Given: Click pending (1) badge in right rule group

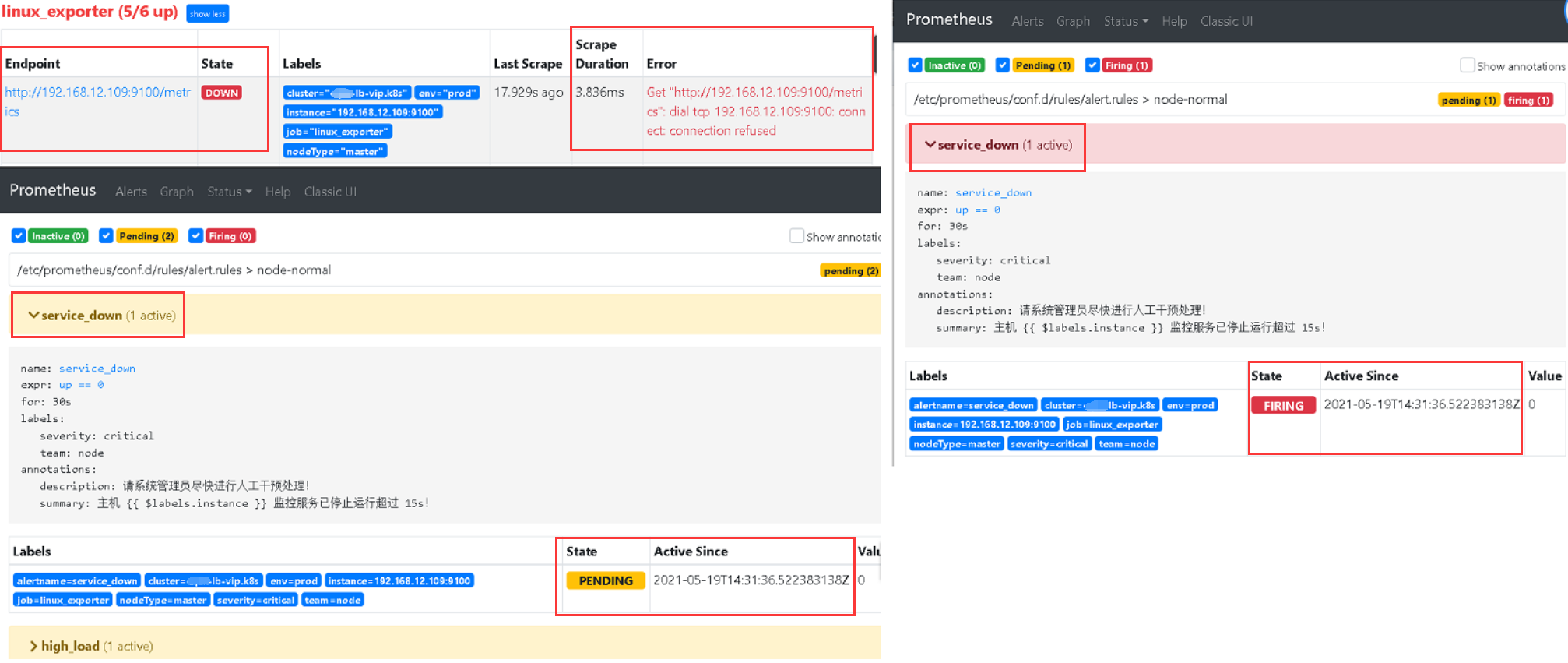Looking at the screenshot, I should pos(1468,100).
